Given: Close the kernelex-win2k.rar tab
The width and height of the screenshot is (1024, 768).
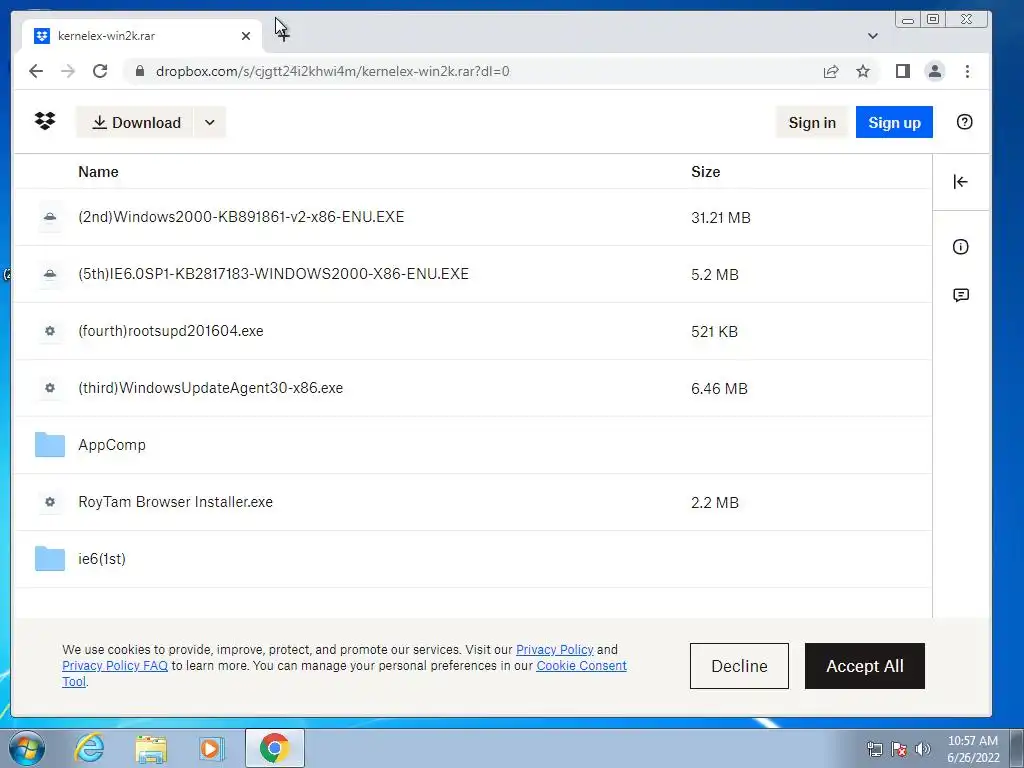Looking at the screenshot, I should (x=246, y=36).
